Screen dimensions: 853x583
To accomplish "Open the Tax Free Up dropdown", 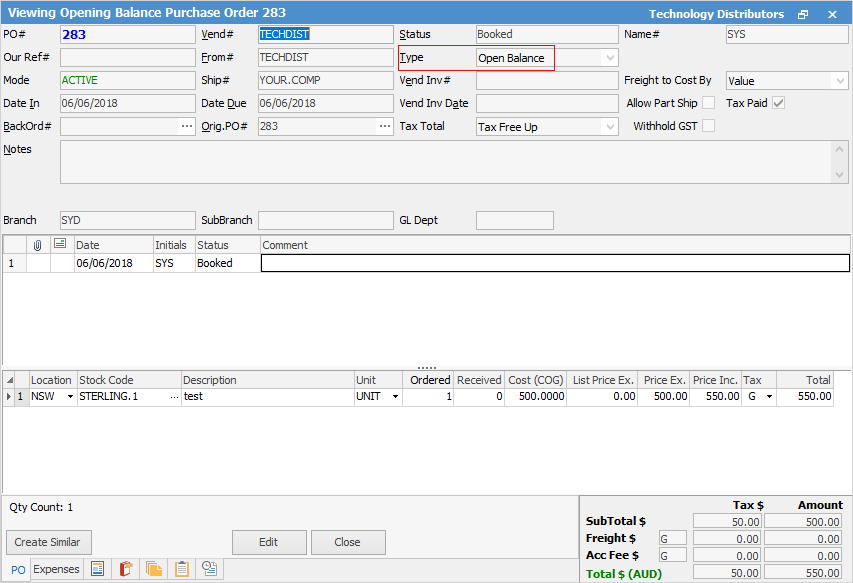I will pyautogui.click(x=609, y=126).
